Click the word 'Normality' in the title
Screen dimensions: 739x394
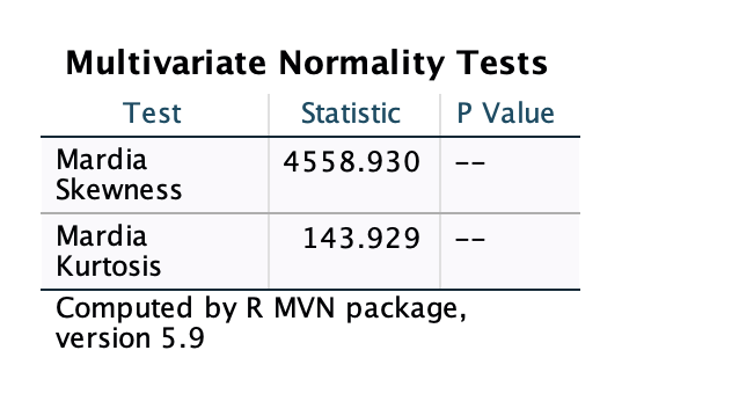pyautogui.click(x=361, y=63)
